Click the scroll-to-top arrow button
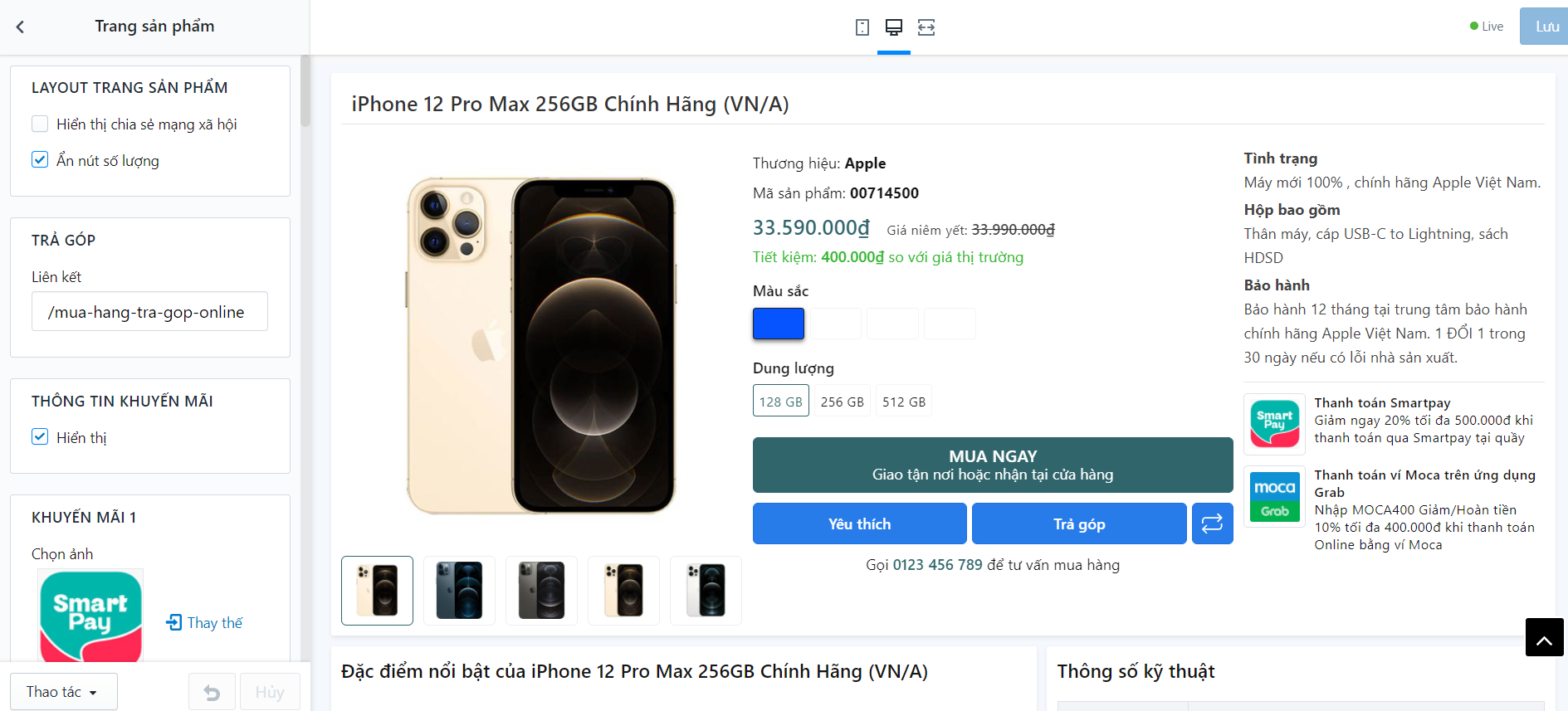The height and width of the screenshot is (711, 1568). (x=1544, y=637)
